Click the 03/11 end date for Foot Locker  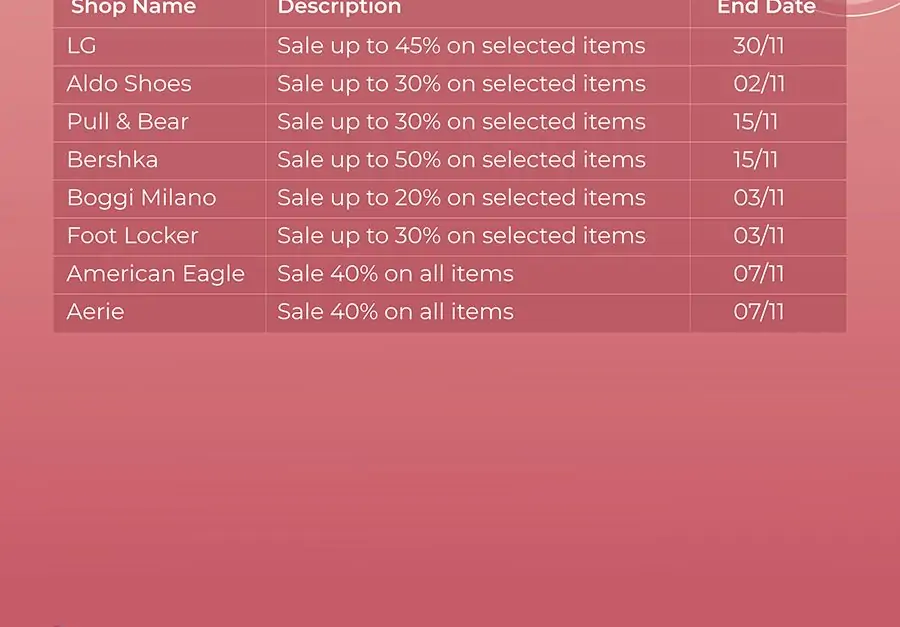pyautogui.click(x=758, y=236)
